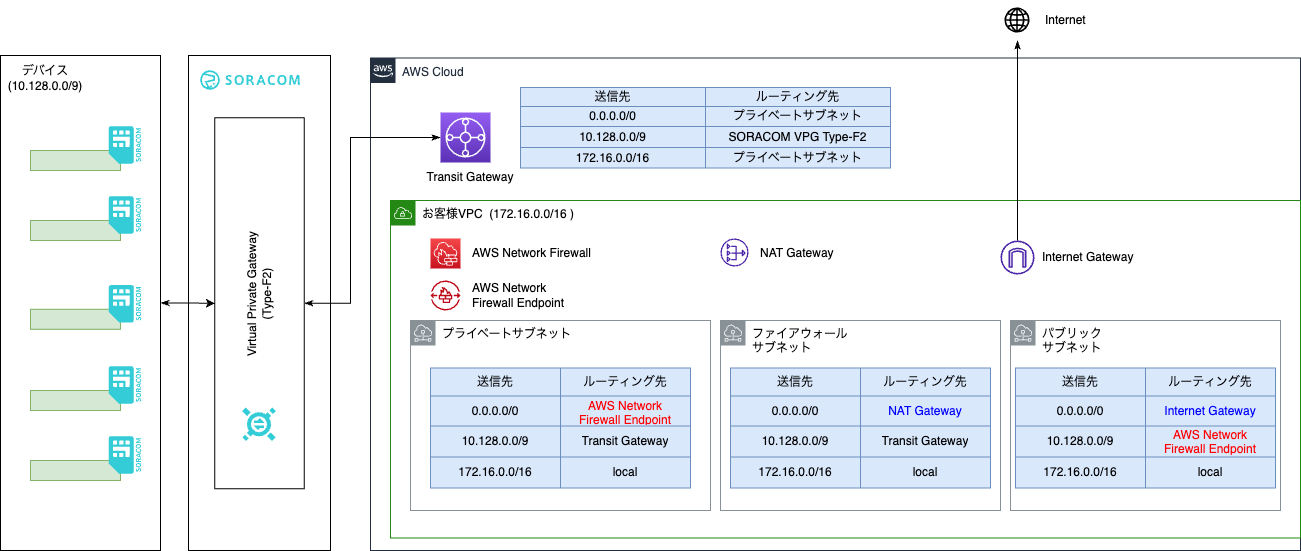Click the Transit Gateway purple icon
This screenshot has width=1301, height=551.
click(x=465, y=137)
